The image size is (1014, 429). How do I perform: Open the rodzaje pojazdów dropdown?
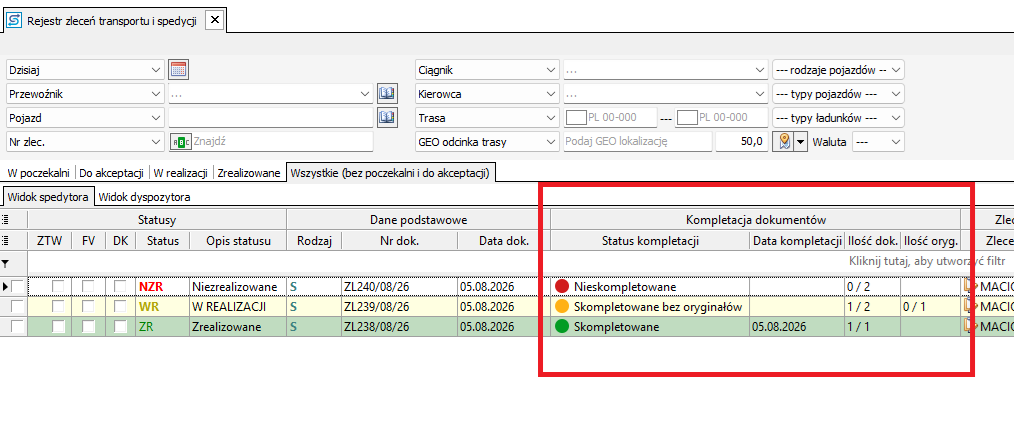pos(838,69)
